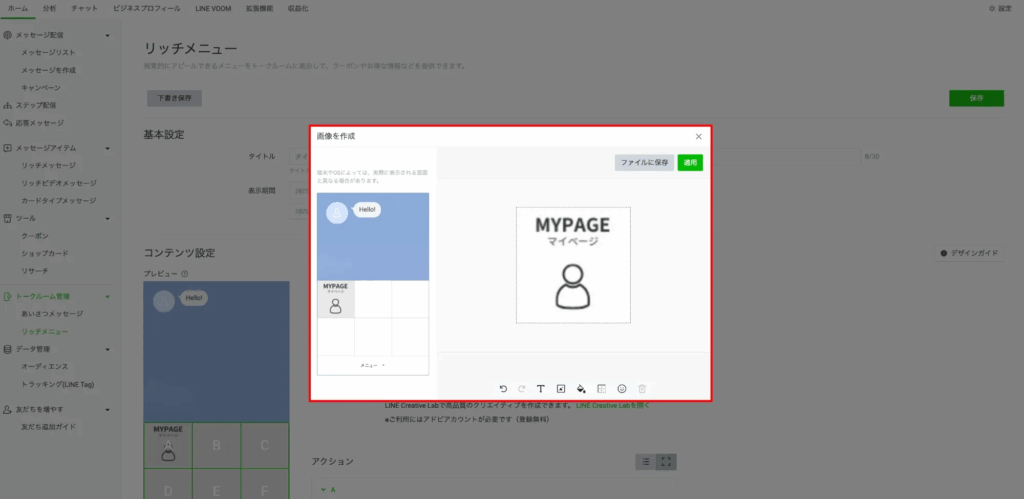Collapse the メッセージ配信 sidebar section

pos(107,35)
